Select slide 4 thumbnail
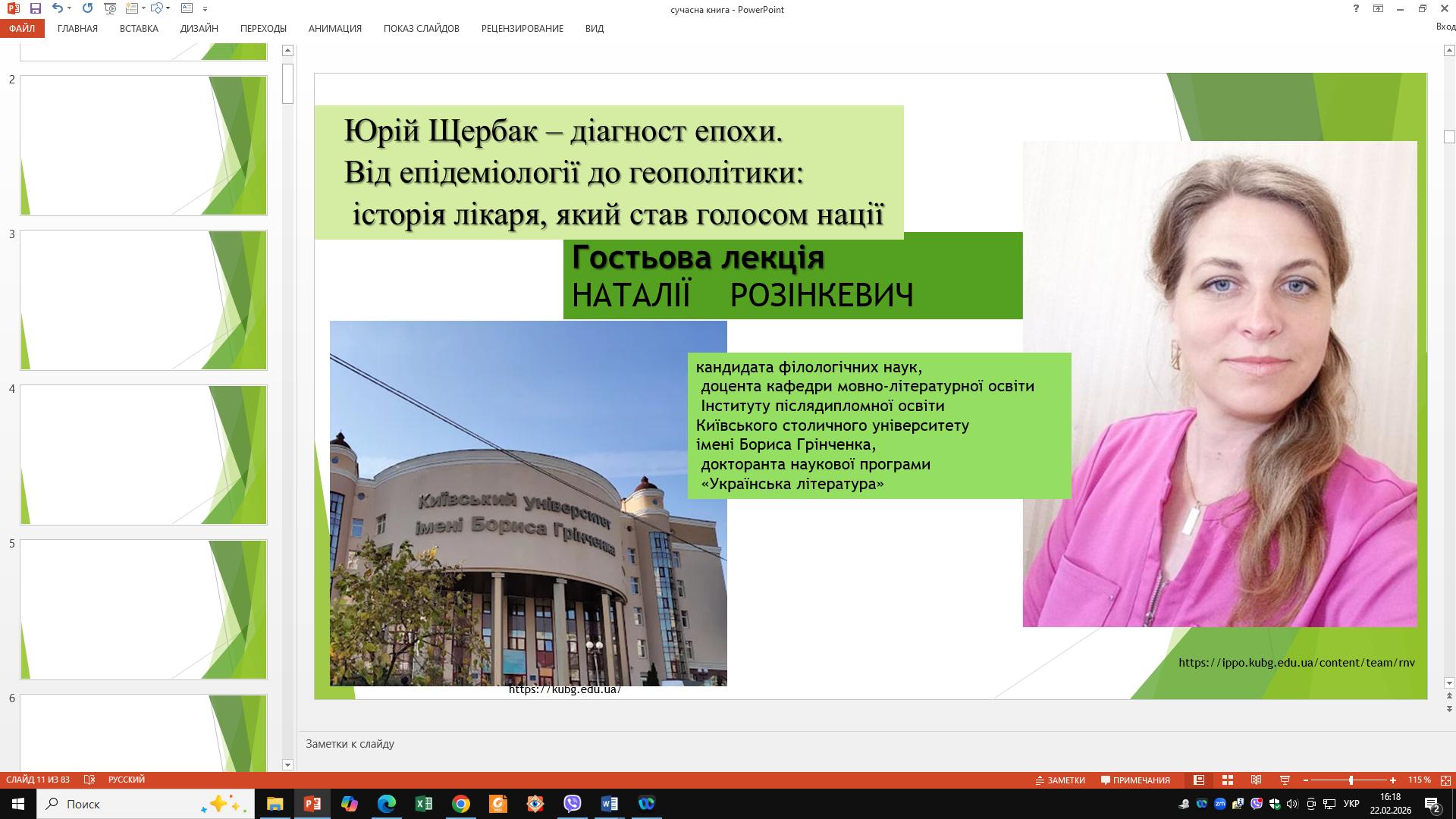Viewport: 1456px width, 819px height. (x=143, y=454)
